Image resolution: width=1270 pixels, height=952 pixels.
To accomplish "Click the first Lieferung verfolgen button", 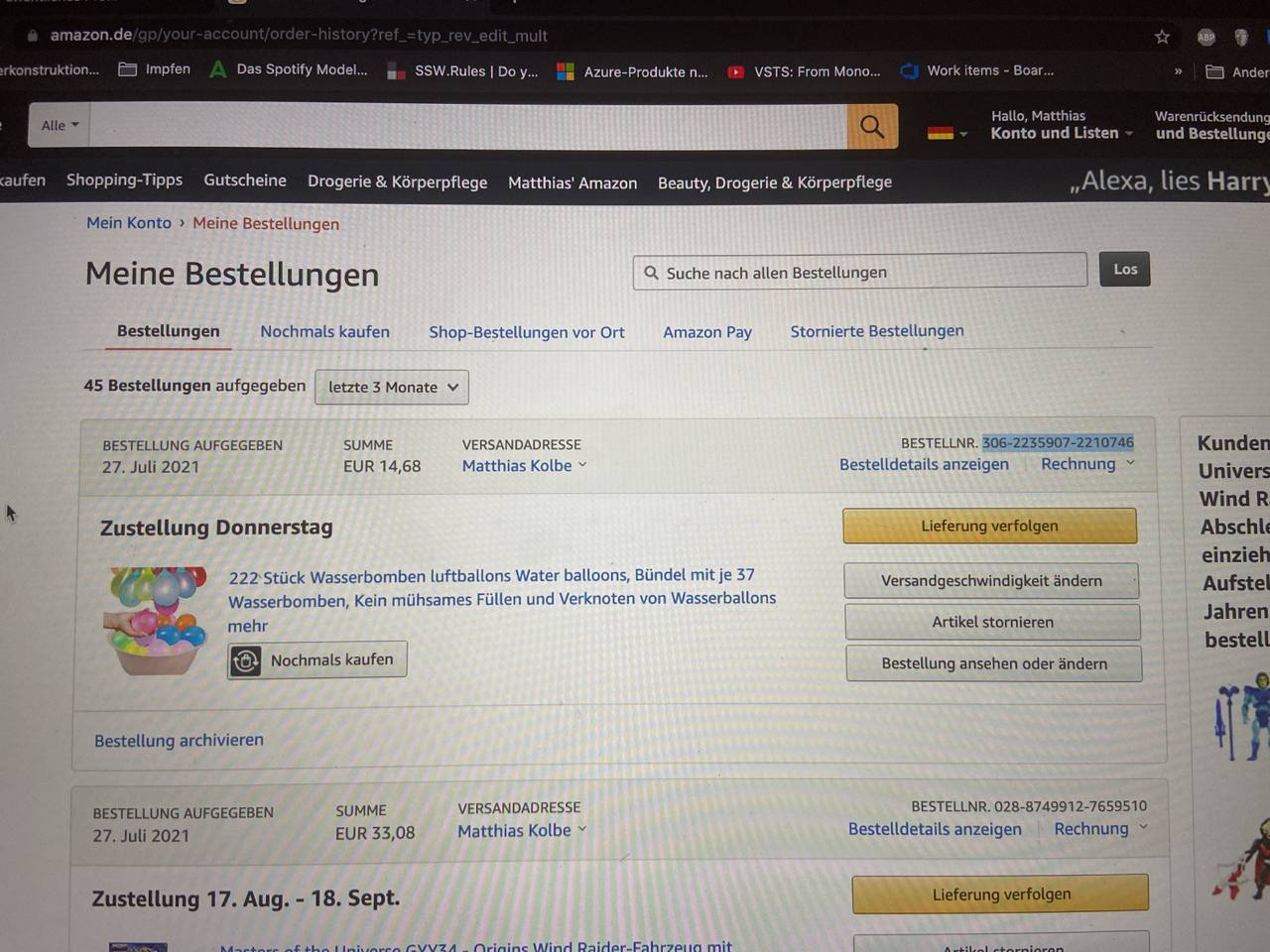I will [x=989, y=526].
